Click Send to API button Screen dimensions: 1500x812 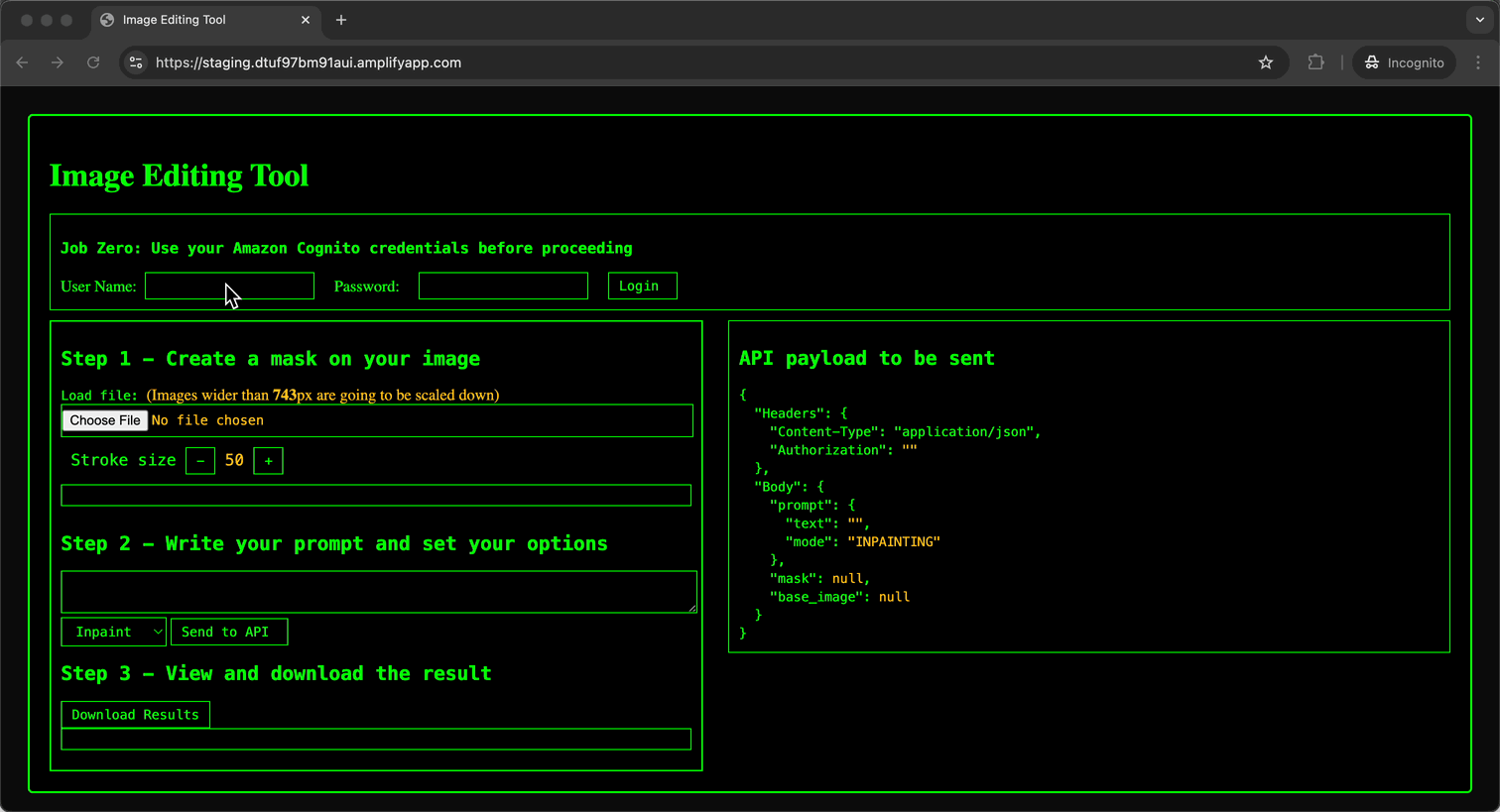(x=228, y=632)
